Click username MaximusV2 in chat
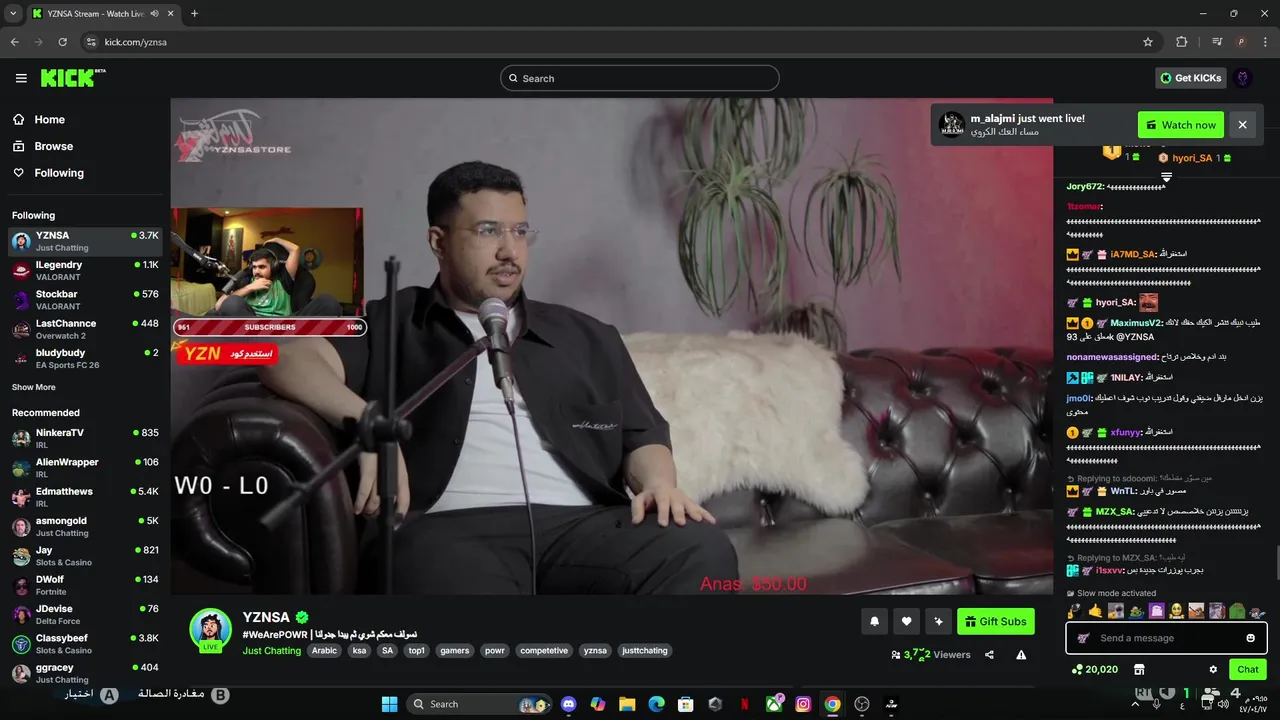The image size is (1280, 720). coord(1136,323)
